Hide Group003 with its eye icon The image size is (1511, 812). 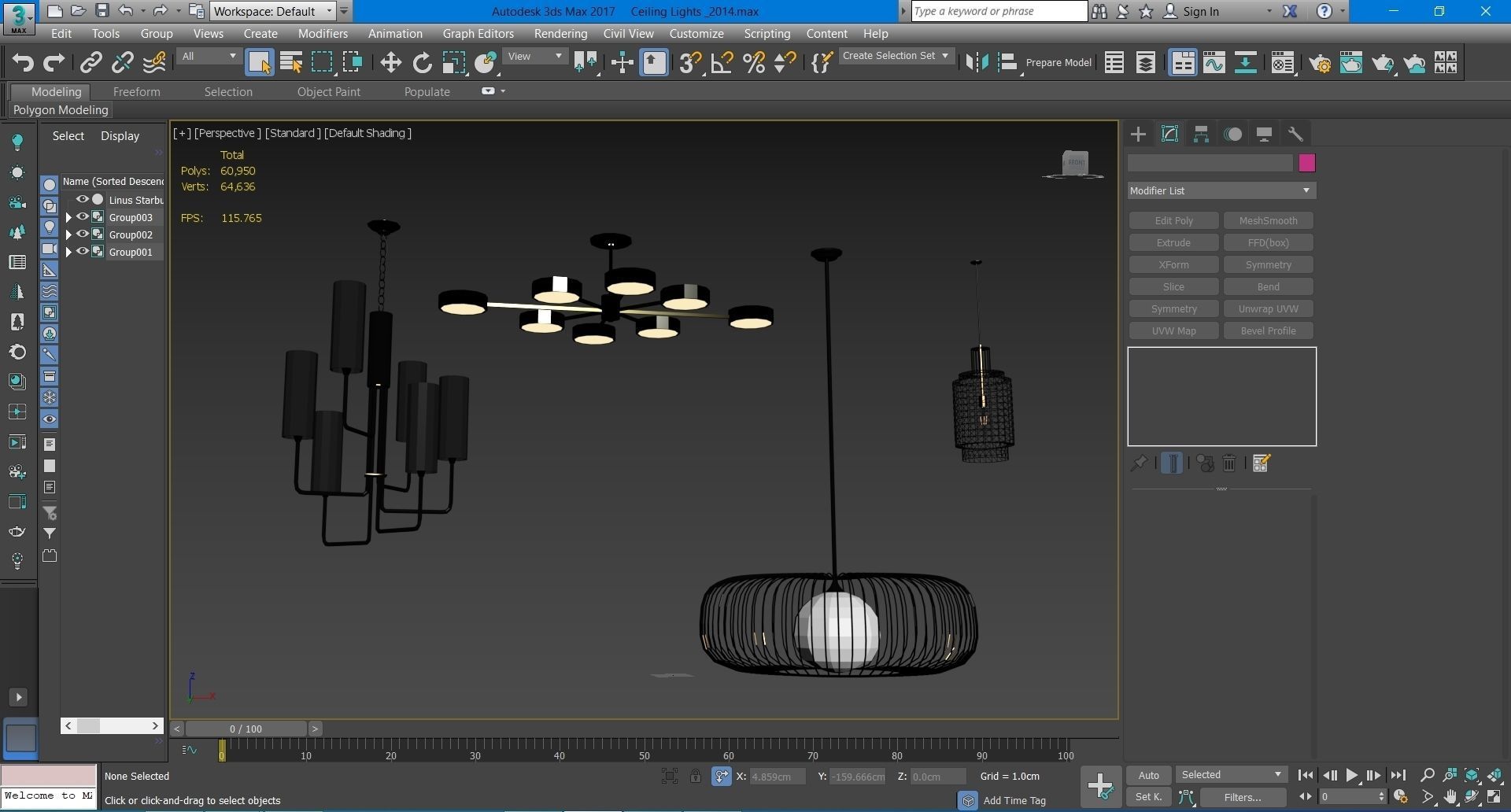coord(82,217)
